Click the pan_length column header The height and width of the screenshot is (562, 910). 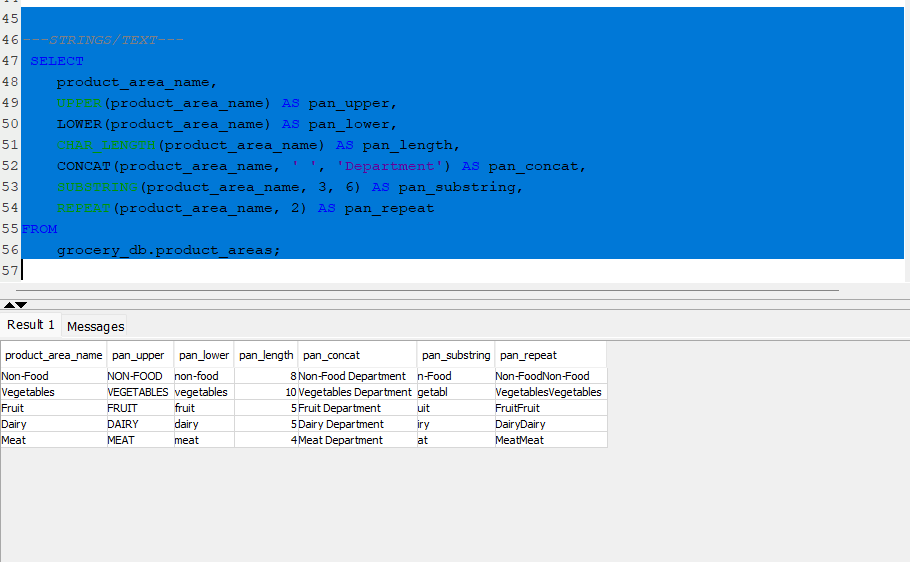coord(266,355)
